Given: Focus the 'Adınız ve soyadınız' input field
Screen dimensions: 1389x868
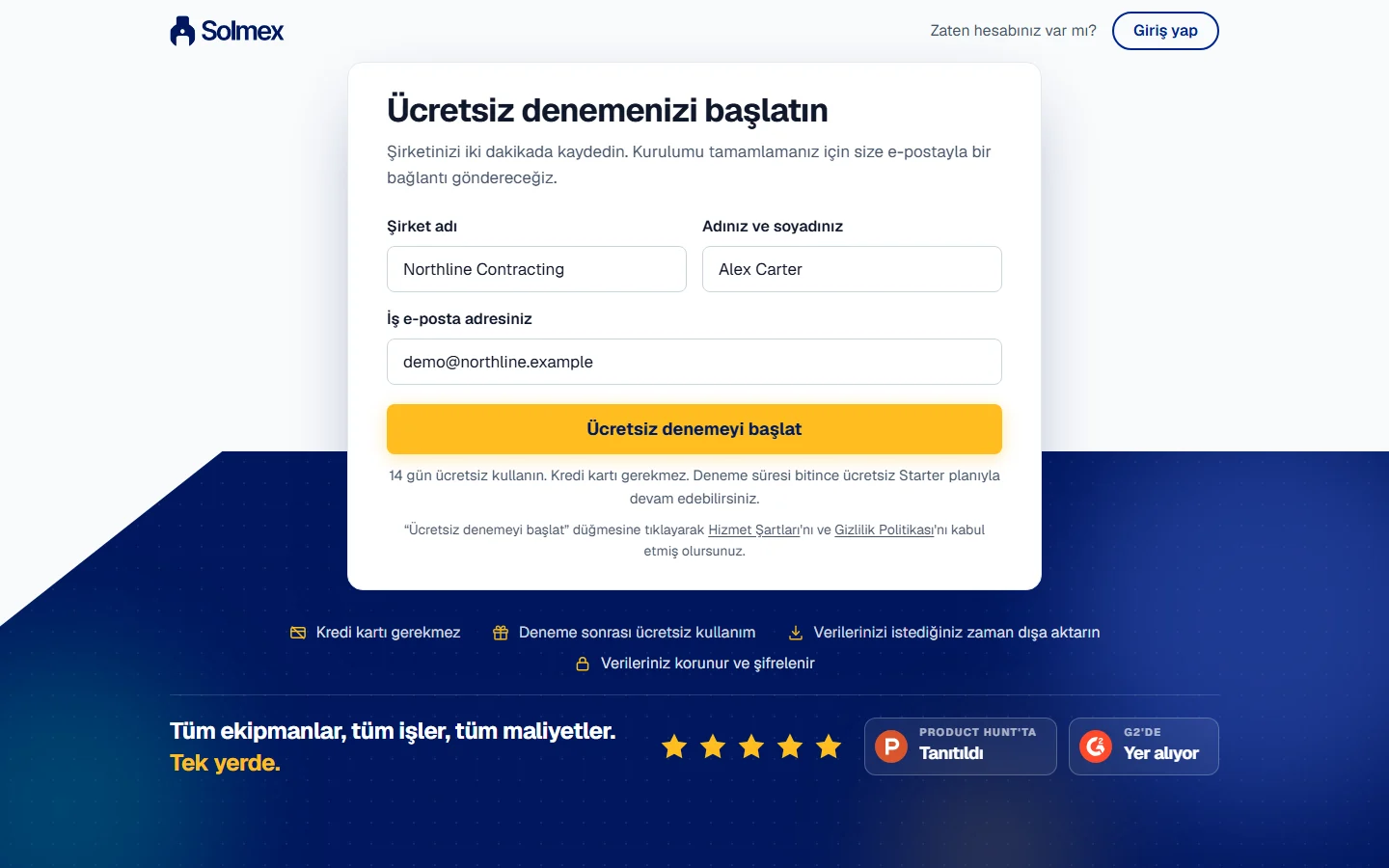Looking at the screenshot, I should (x=852, y=269).
